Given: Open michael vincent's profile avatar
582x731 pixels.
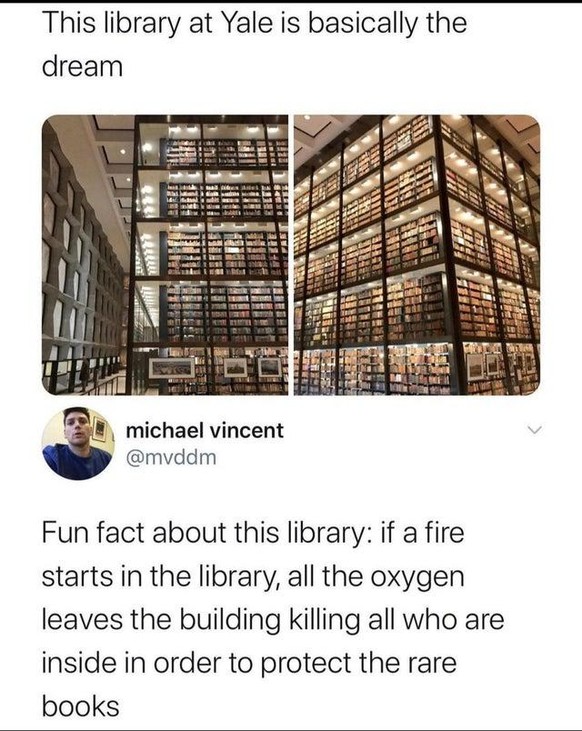Looking at the screenshot, I should click(x=78, y=443).
